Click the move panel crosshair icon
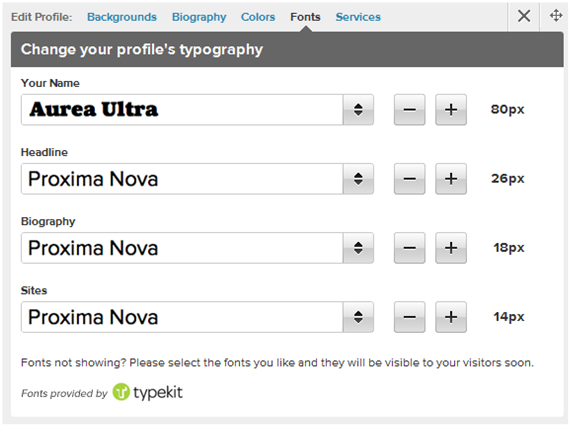The height and width of the screenshot is (427, 571). pos(556,16)
